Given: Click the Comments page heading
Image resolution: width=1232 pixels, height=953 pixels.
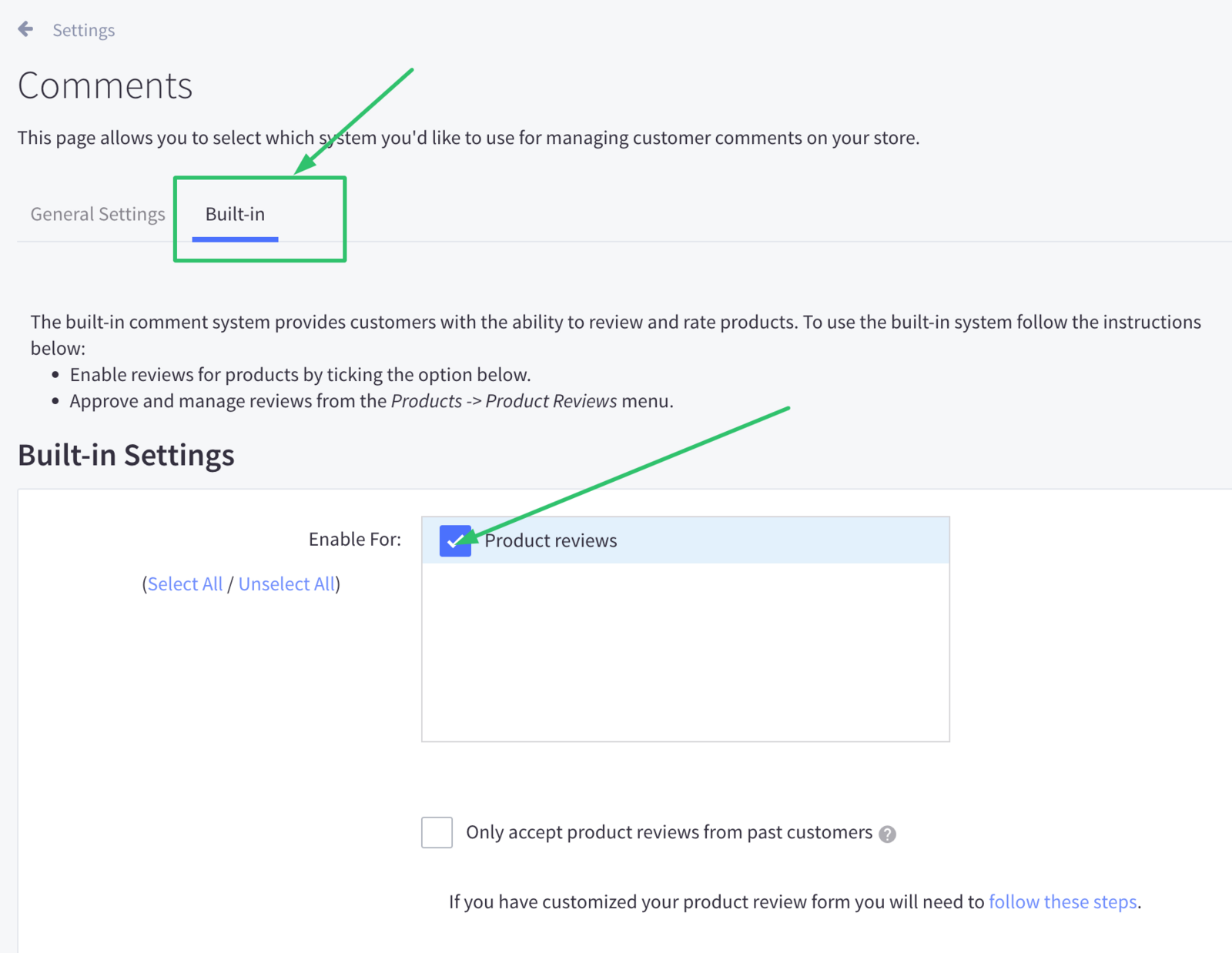Looking at the screenshot, I should click(x=105, y=85).
